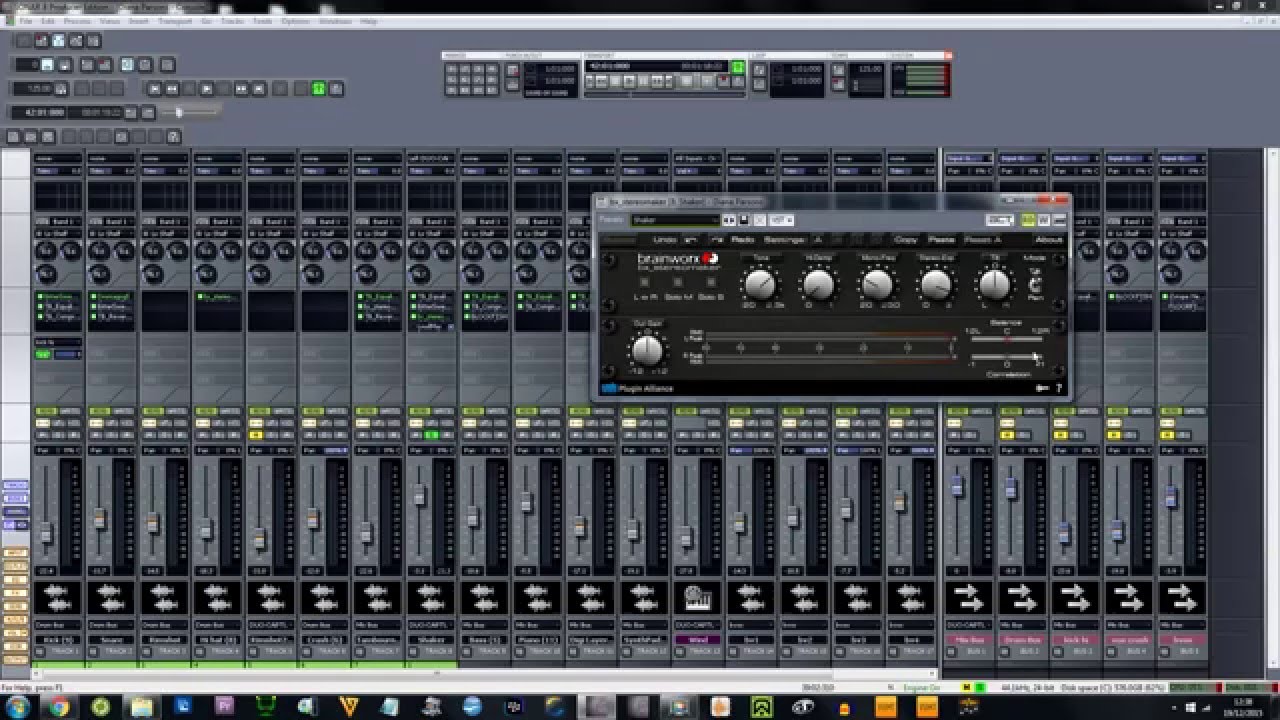Open the Process menu

[x=77, y=21]
